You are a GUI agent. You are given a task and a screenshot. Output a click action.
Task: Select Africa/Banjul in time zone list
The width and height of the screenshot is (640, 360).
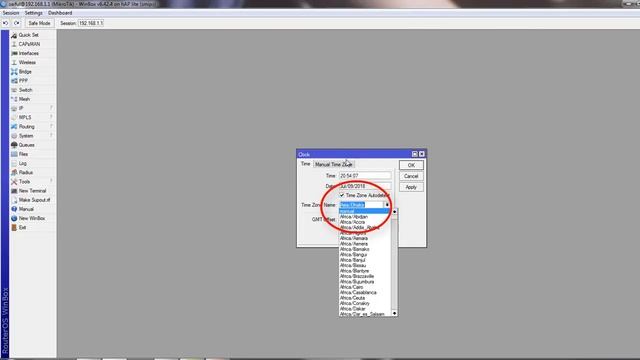364,260
